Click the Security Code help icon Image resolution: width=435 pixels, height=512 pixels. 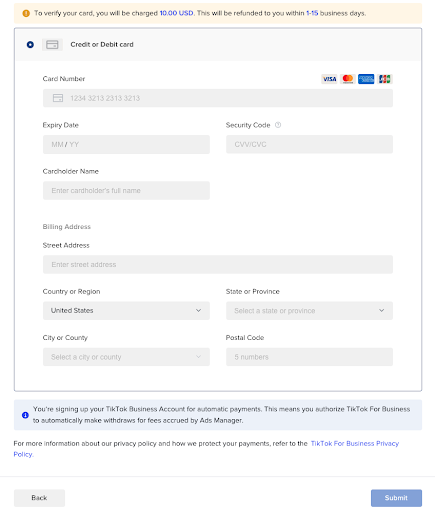(x=278, y=125)
